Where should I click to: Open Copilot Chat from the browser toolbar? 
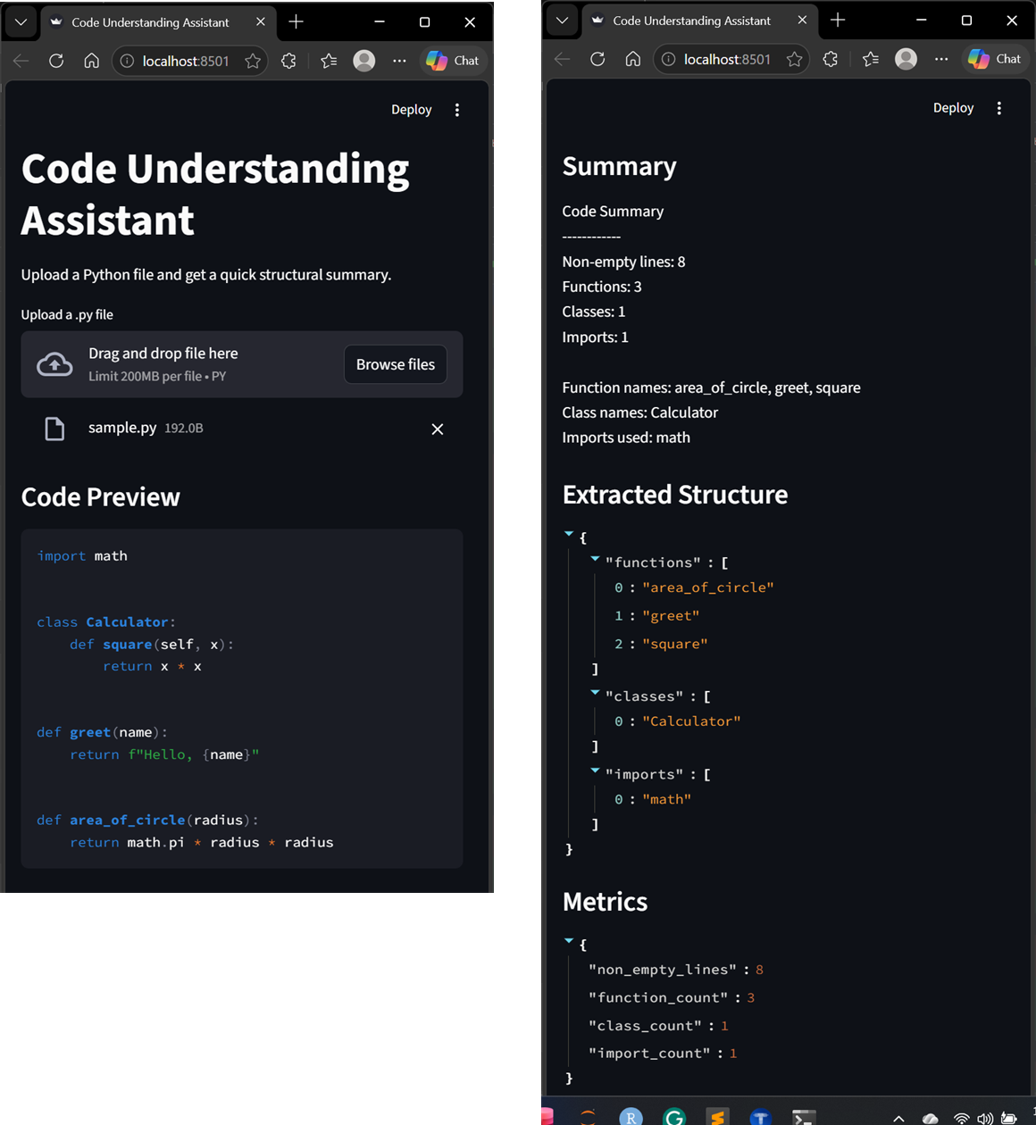click(453, 60)
